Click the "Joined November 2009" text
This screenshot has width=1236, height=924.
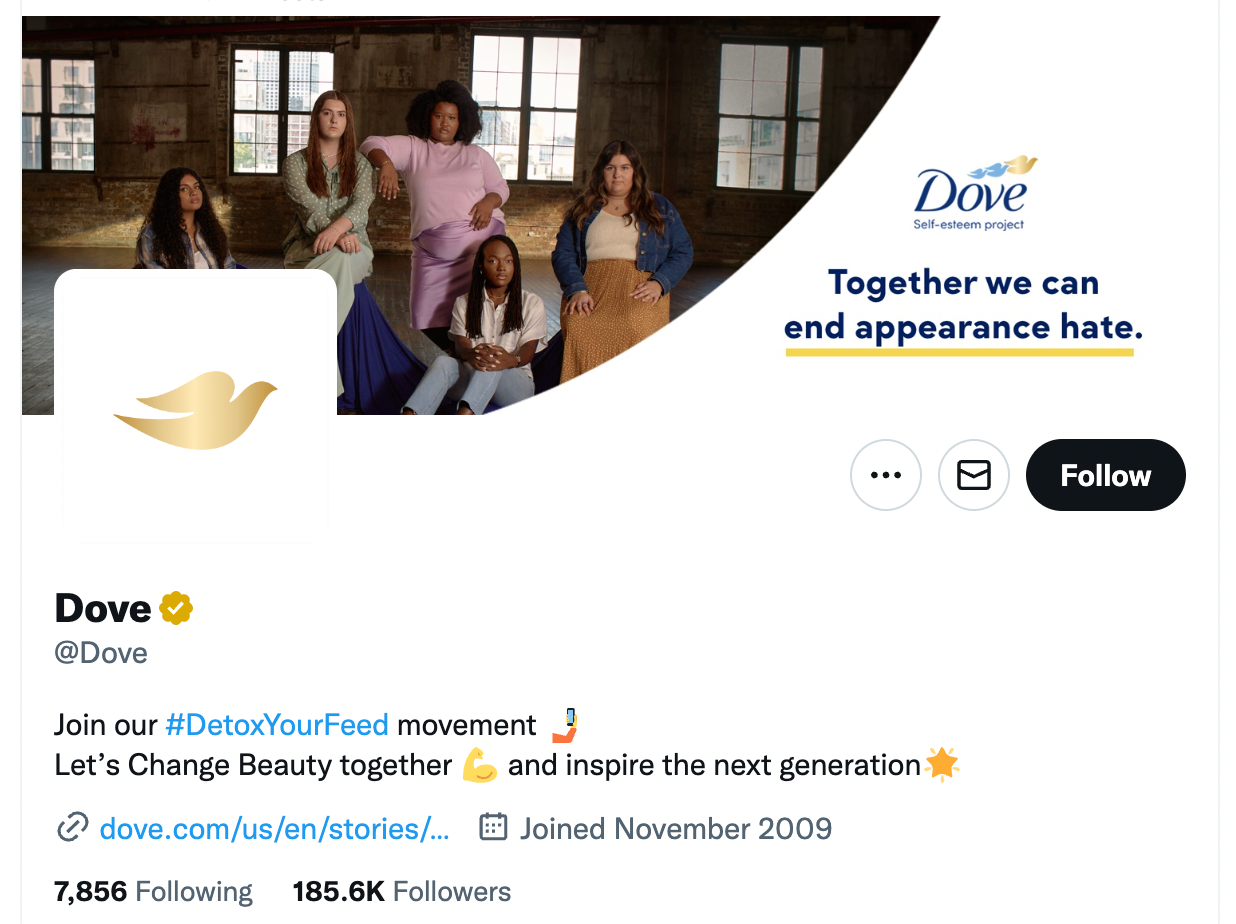[x=675, y=829]
